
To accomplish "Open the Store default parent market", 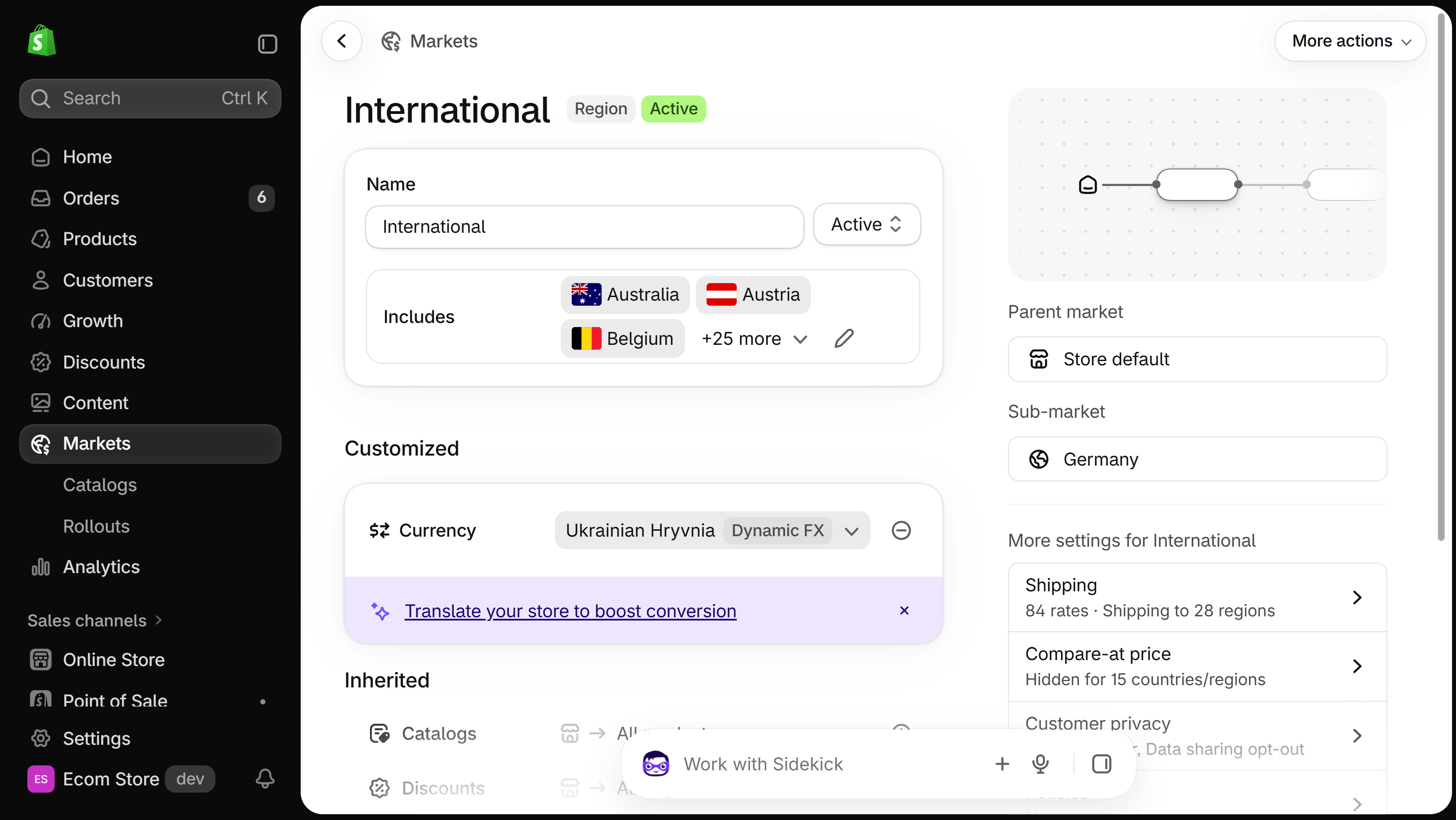I will (1197, 359).
